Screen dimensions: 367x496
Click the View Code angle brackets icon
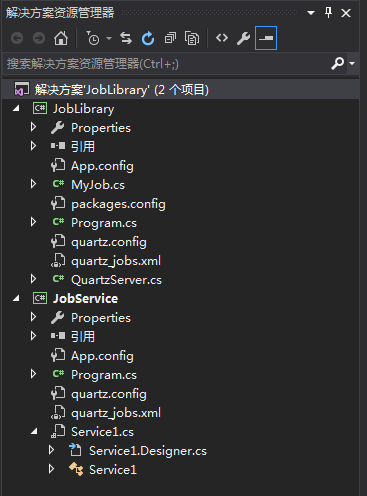tap(222, 38)
